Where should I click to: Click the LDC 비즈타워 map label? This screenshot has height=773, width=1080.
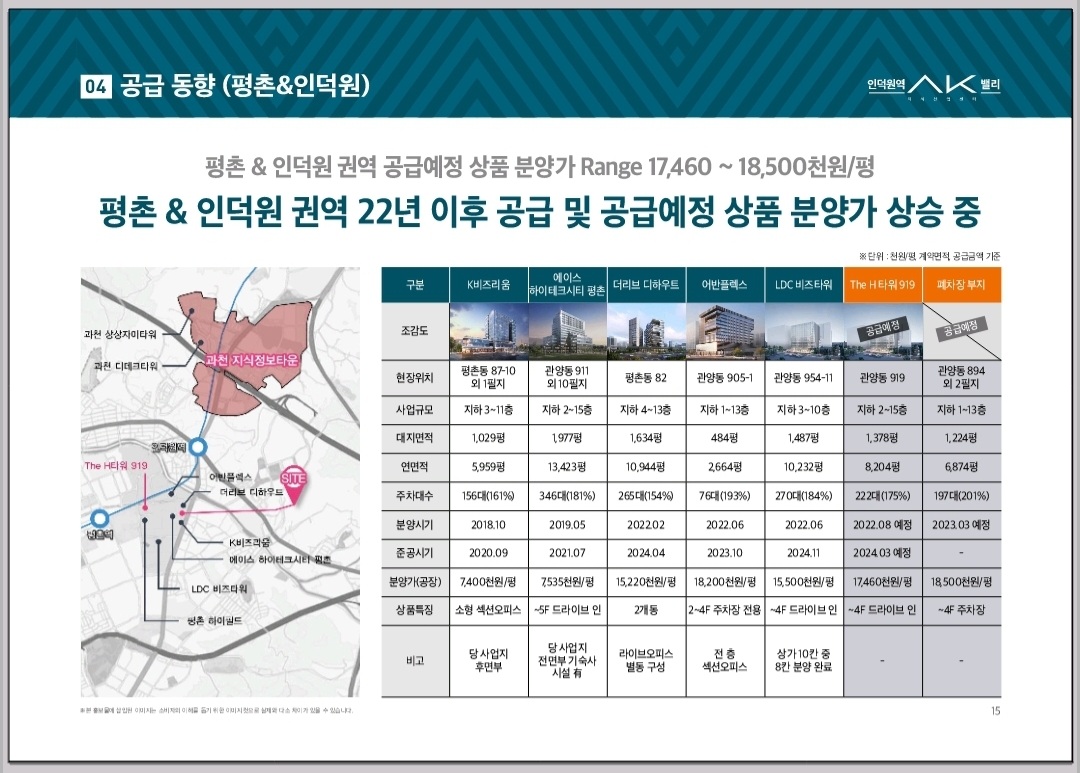point(219,589)
